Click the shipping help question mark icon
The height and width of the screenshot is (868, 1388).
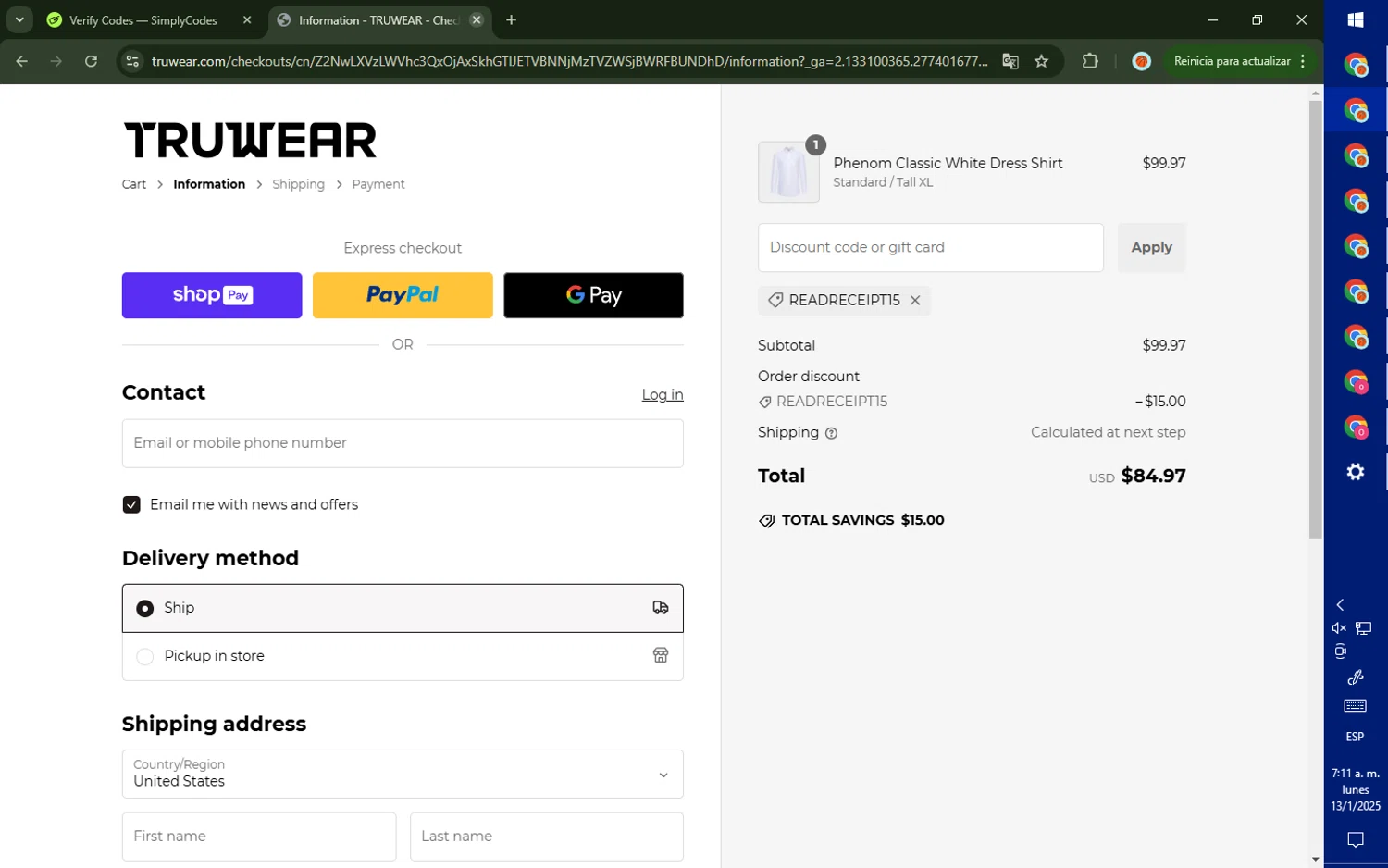[x=831, y=433]
